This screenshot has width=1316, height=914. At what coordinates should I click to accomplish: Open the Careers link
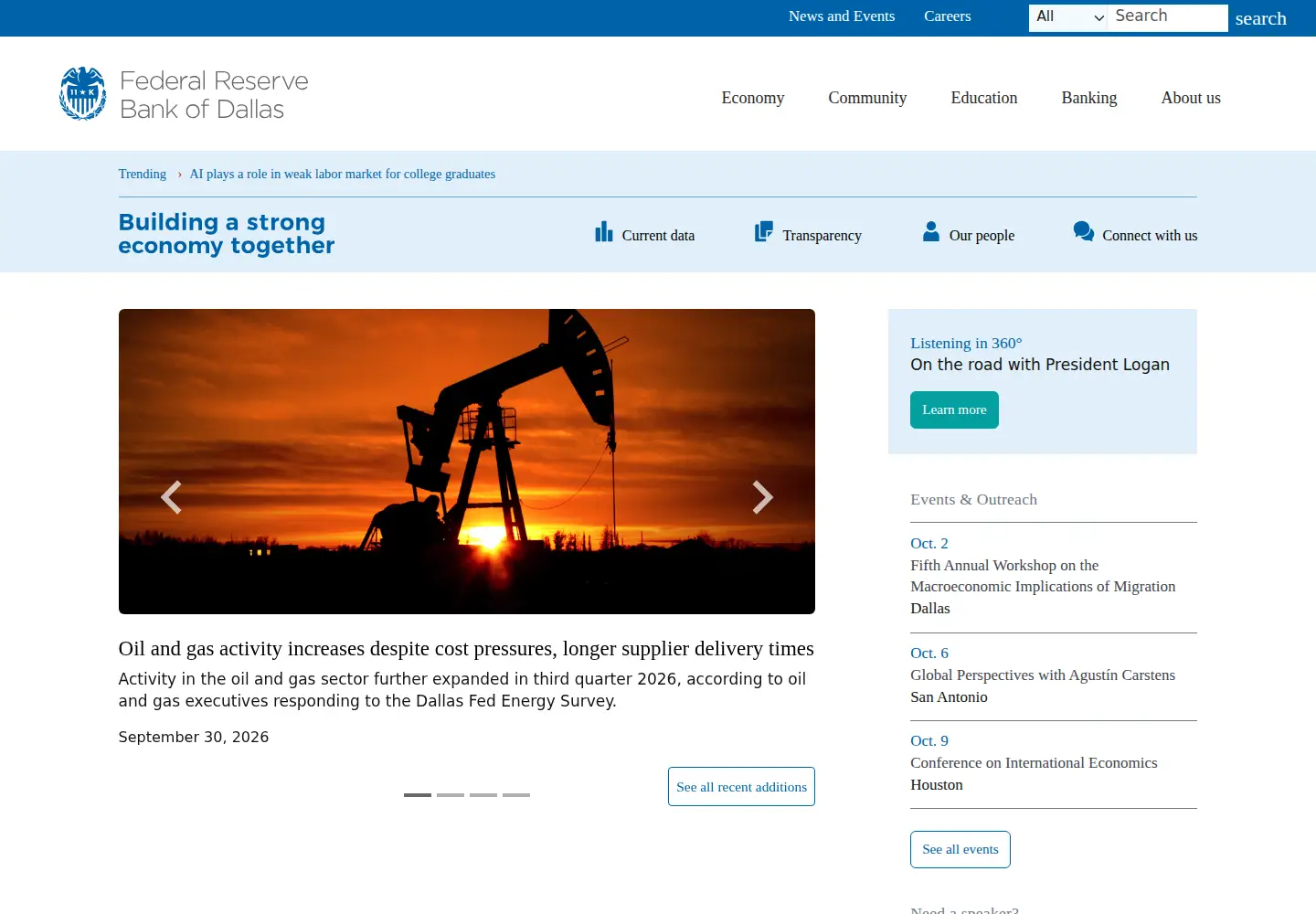(947, 16)
